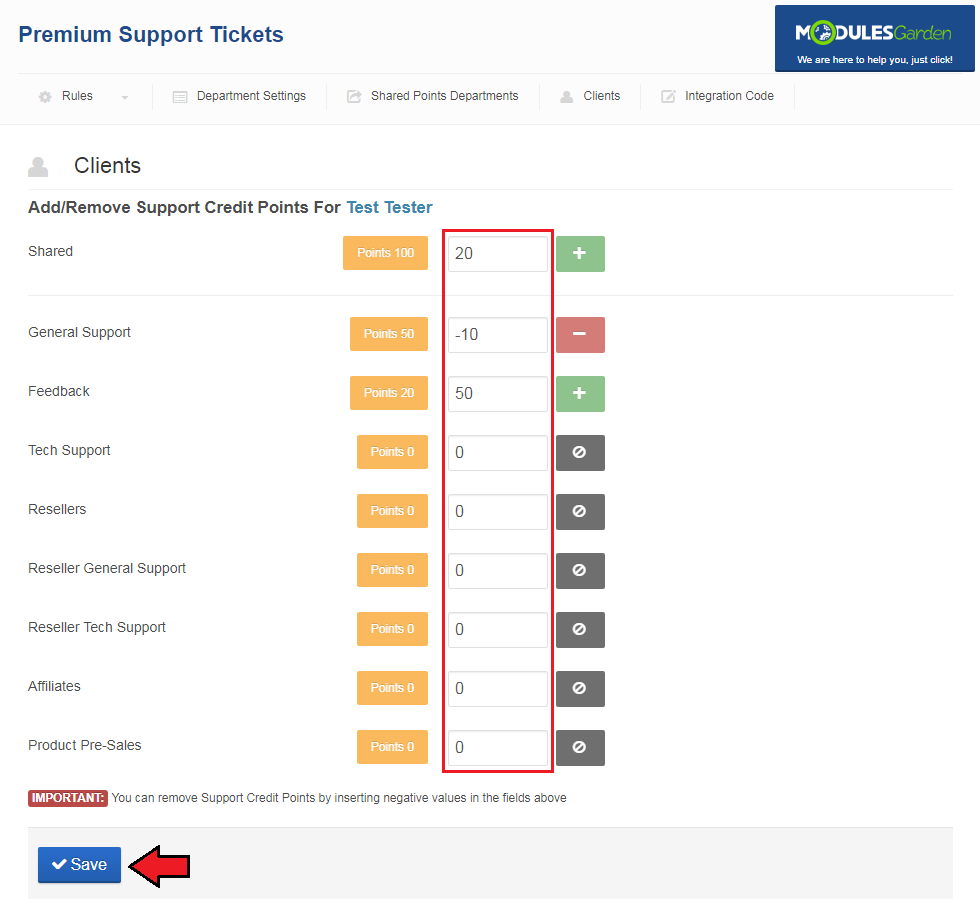The width and height of the screenshot is (980, 905).
Task: Open the Rules menu
Action: point(77,96)
